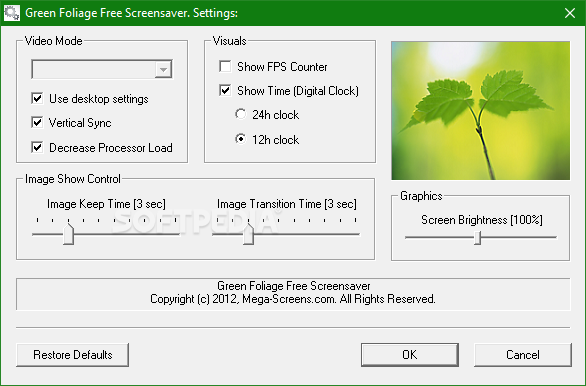This screenshot has width=586, height=386.
Task: Click Restore Defaults button
Action: point(73,355)
